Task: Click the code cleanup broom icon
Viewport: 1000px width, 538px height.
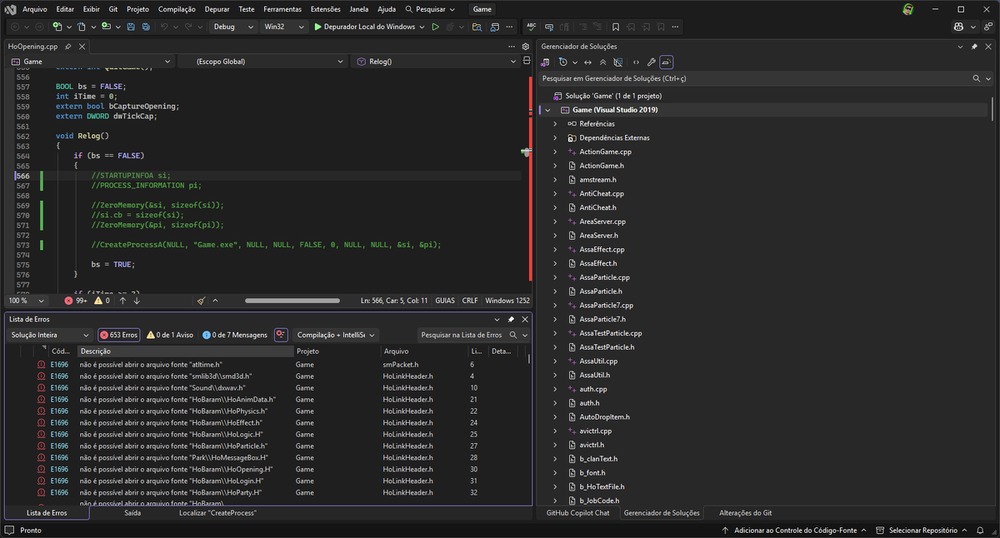Action: (x=201, y=300)
